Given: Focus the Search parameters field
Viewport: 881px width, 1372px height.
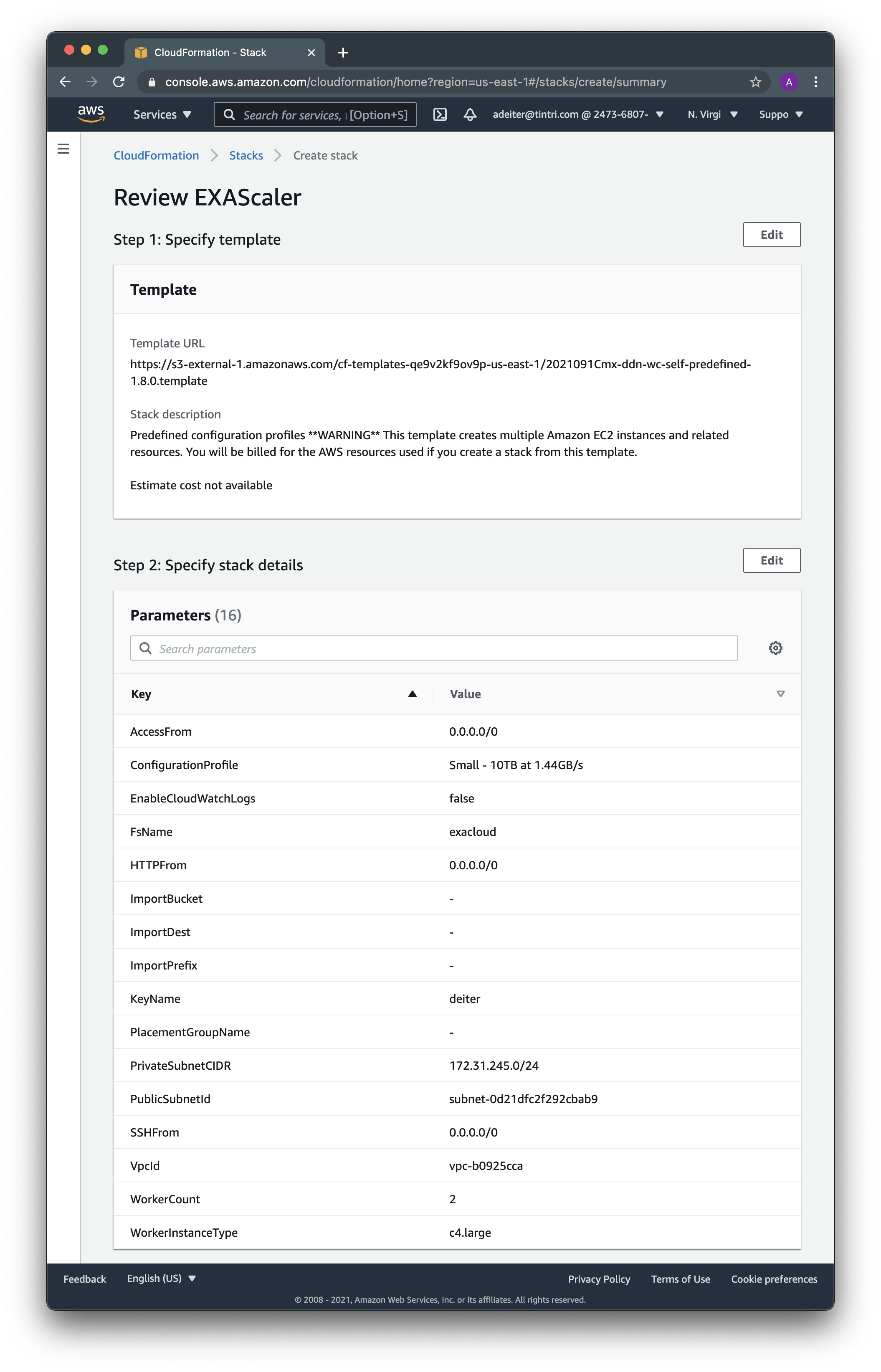Looking at the screenshot, I should coord(434,648).
